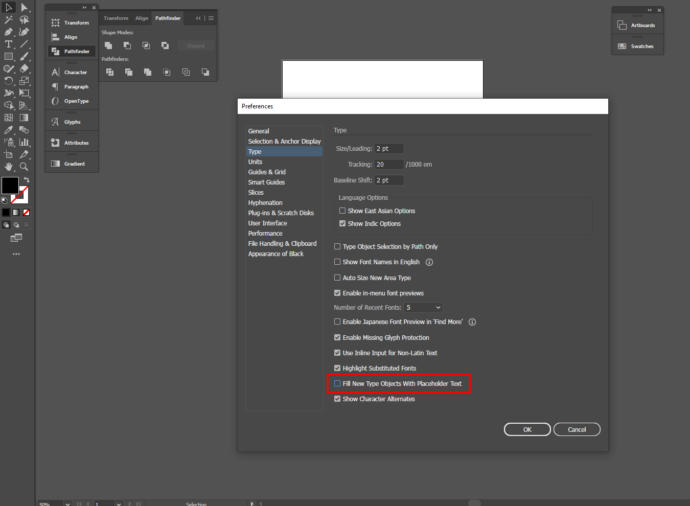Open Number of Recent Fonts dropdown

(423, 308)
